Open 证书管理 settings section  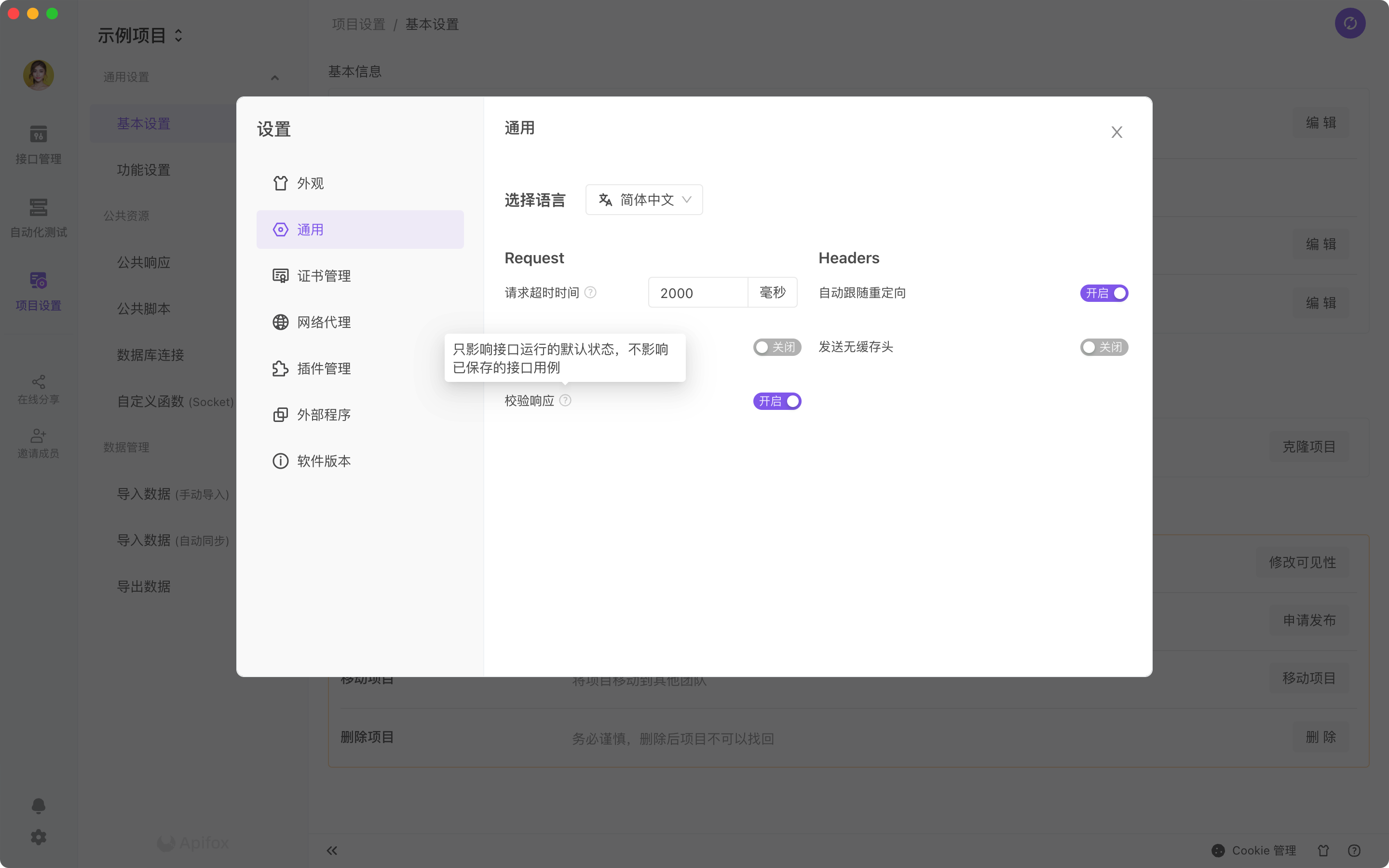point(360,275)
